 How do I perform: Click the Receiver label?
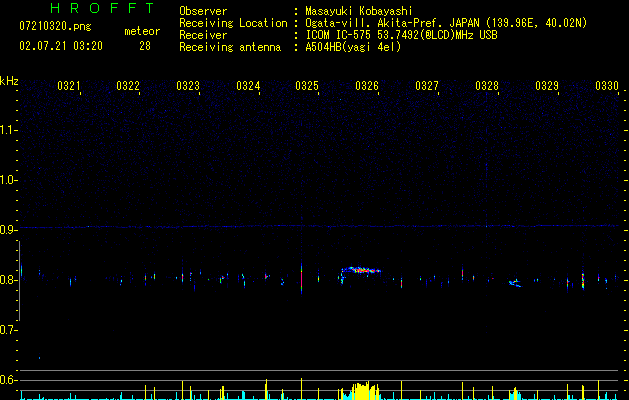pos(203,35)
